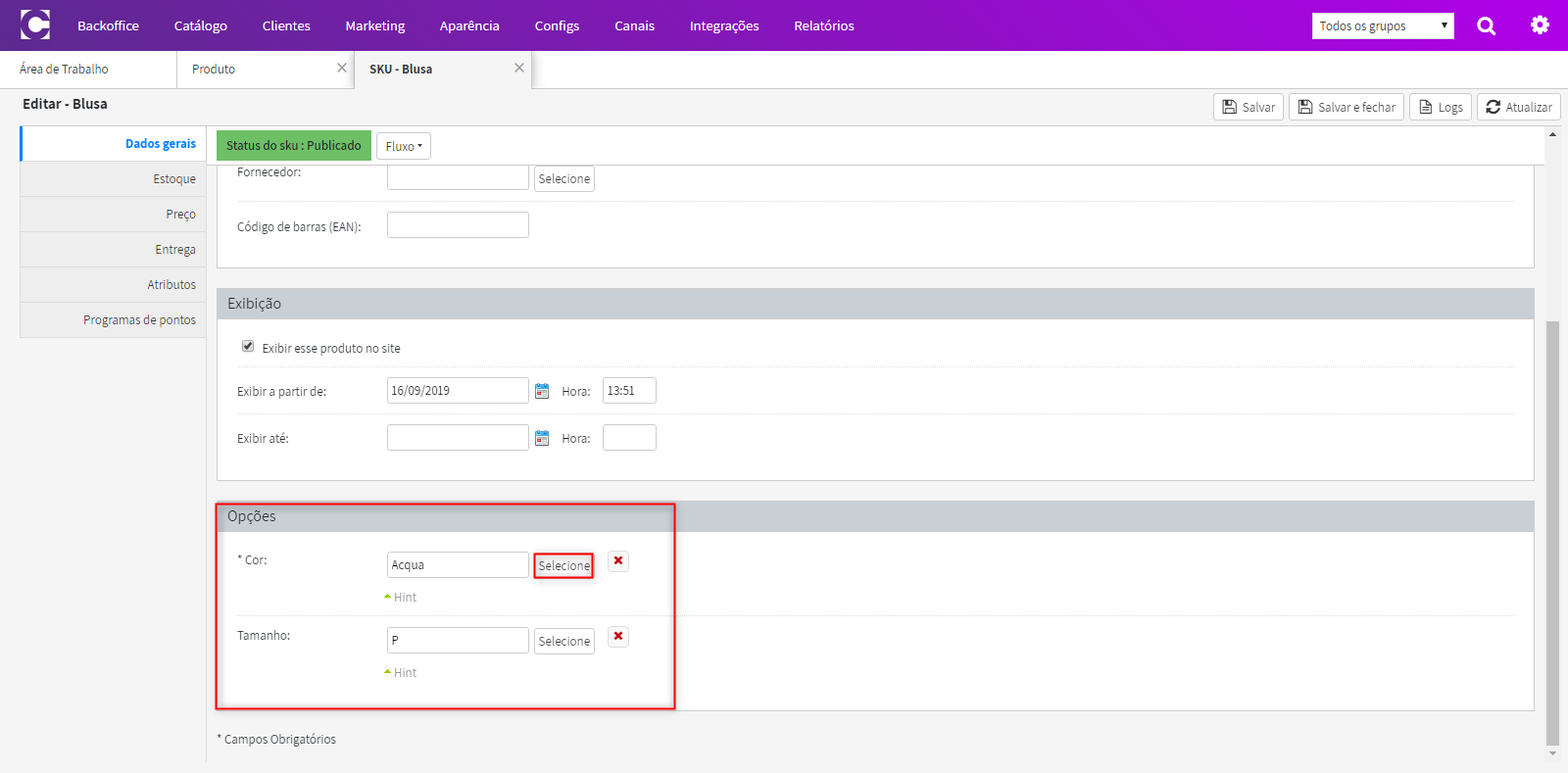Open the Catálogo menu
This screenshot has height=773, width=1568.
pyautogui.click(x=201, y=25)
